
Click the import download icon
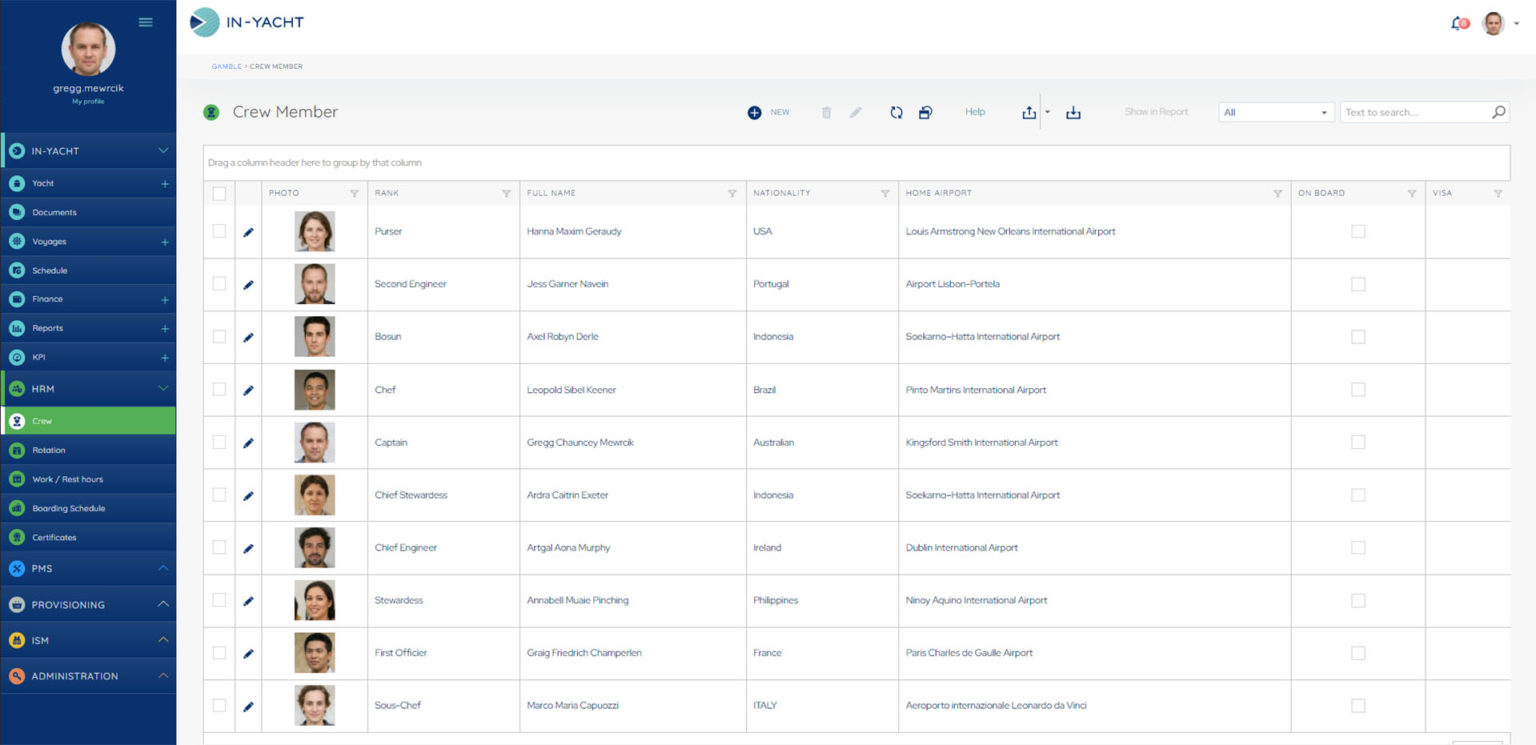pos(1073,113)
